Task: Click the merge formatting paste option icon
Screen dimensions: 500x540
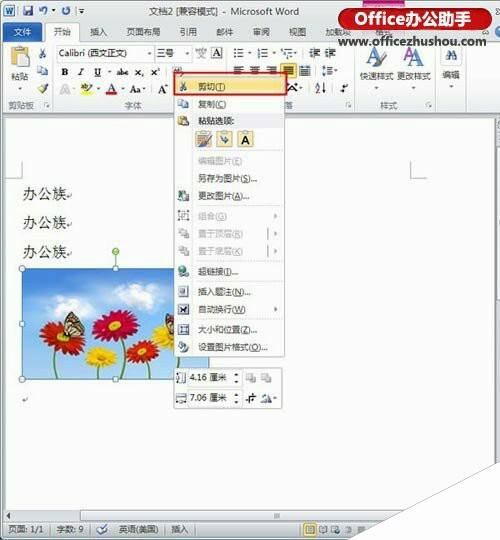Action: pos(224,139)
